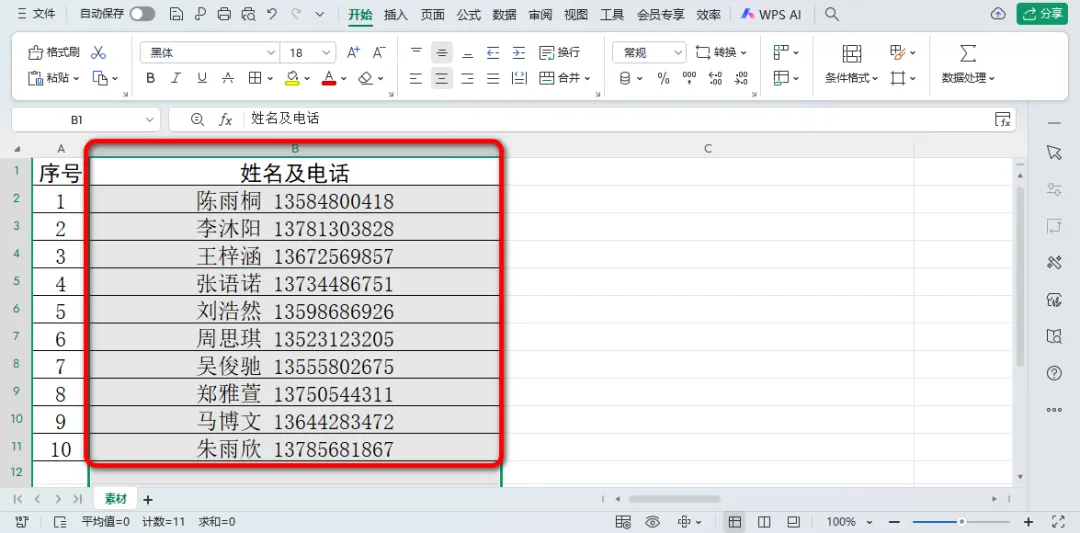Viewport: 1080px width, 533px height.
Task: Click the Paste (粘贴) clipboard icon
Action: coord(36,79)
